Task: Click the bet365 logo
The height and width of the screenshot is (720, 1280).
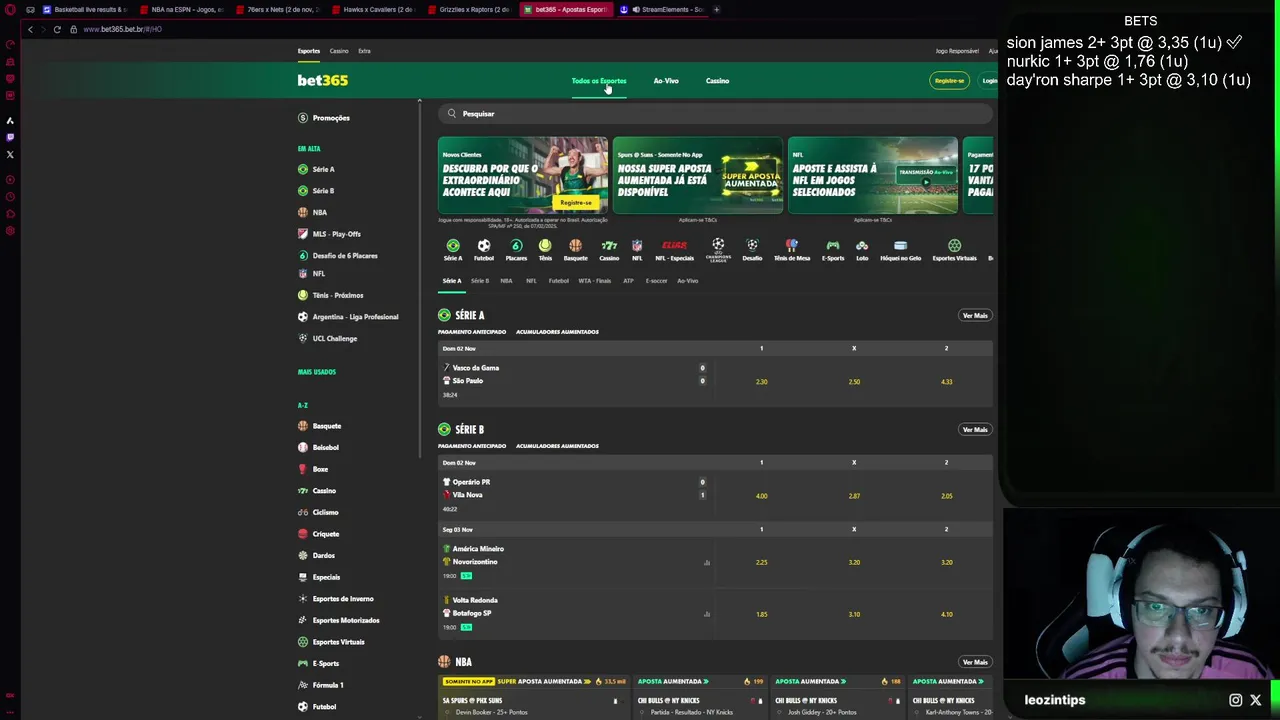Action: tap(323, 80)
